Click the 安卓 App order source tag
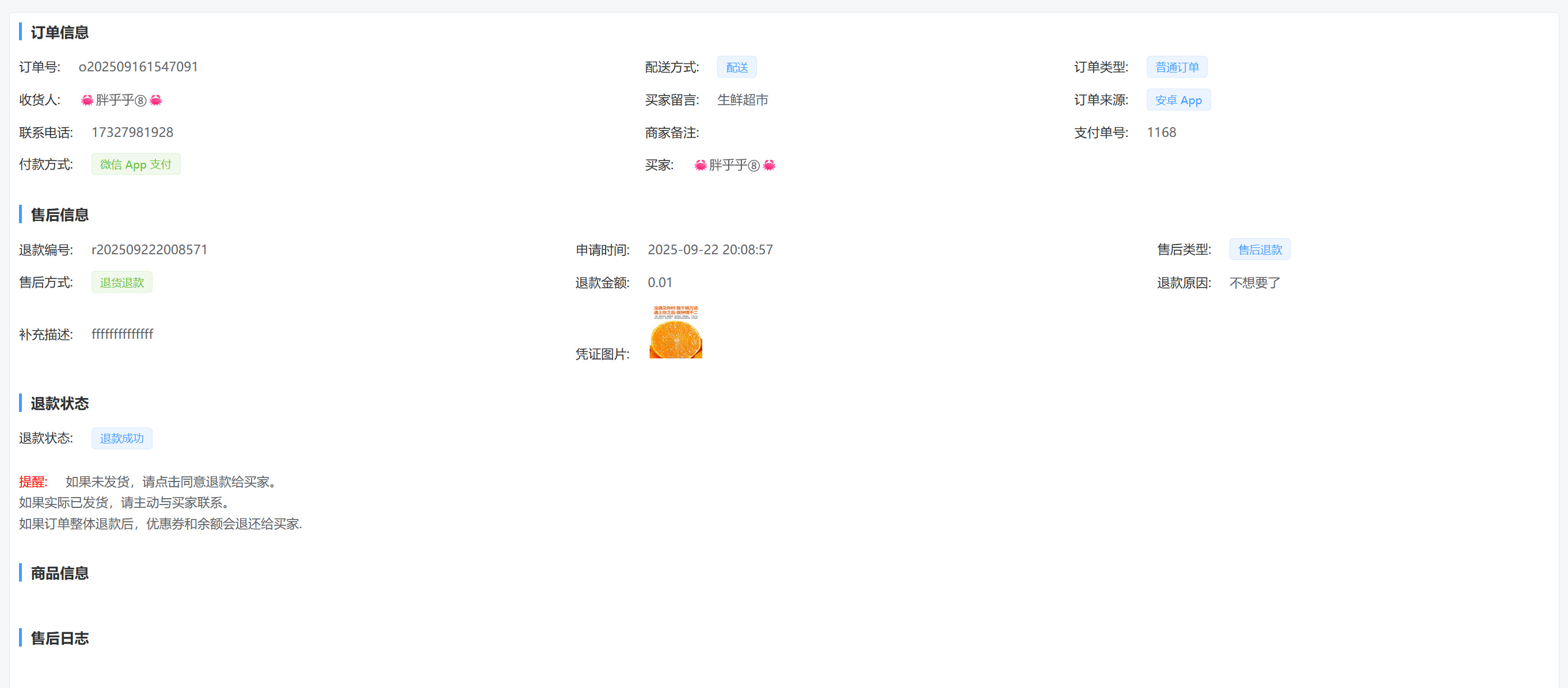Viewport: 1568px width, 688px height. click(1178, 100)
